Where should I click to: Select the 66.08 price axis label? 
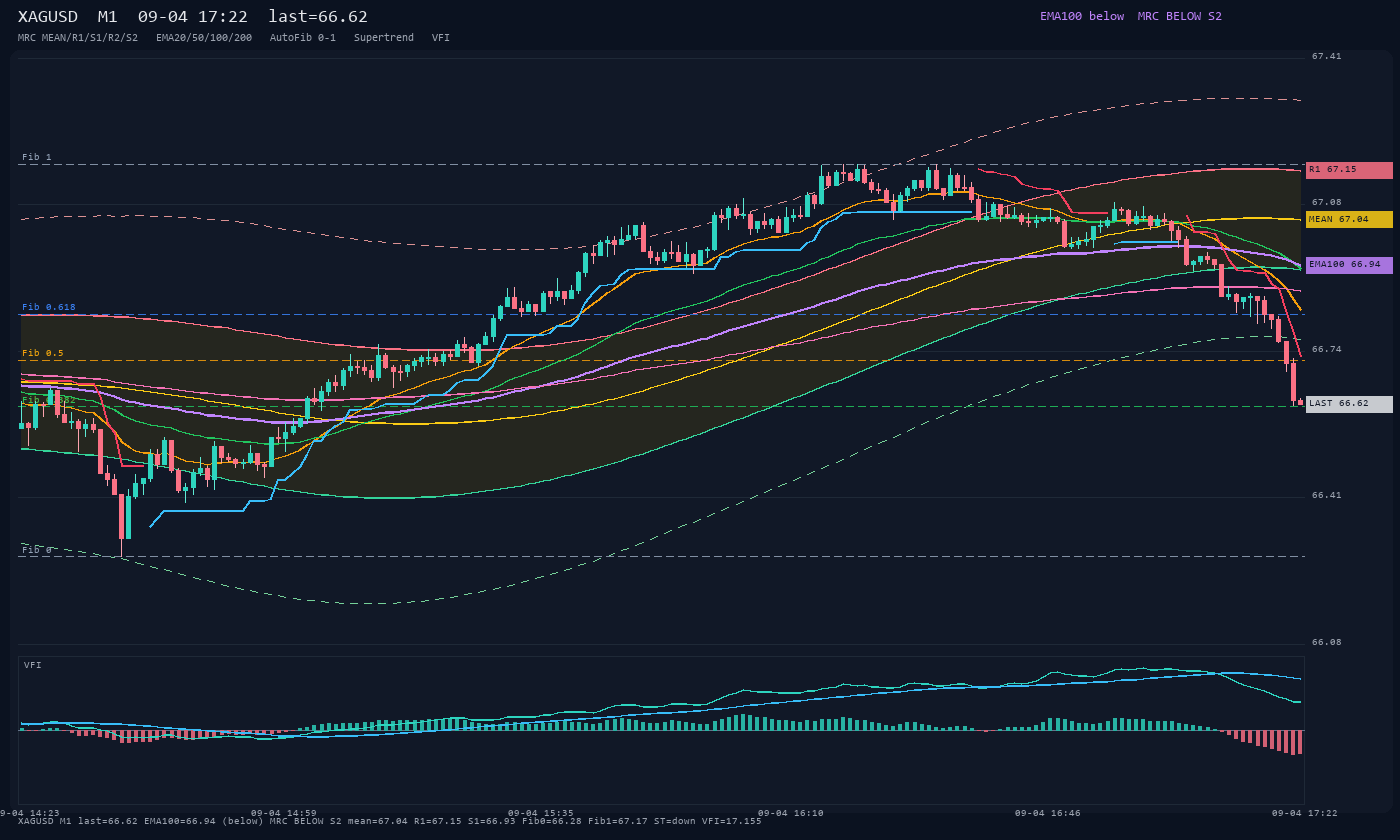point(1327,642)
